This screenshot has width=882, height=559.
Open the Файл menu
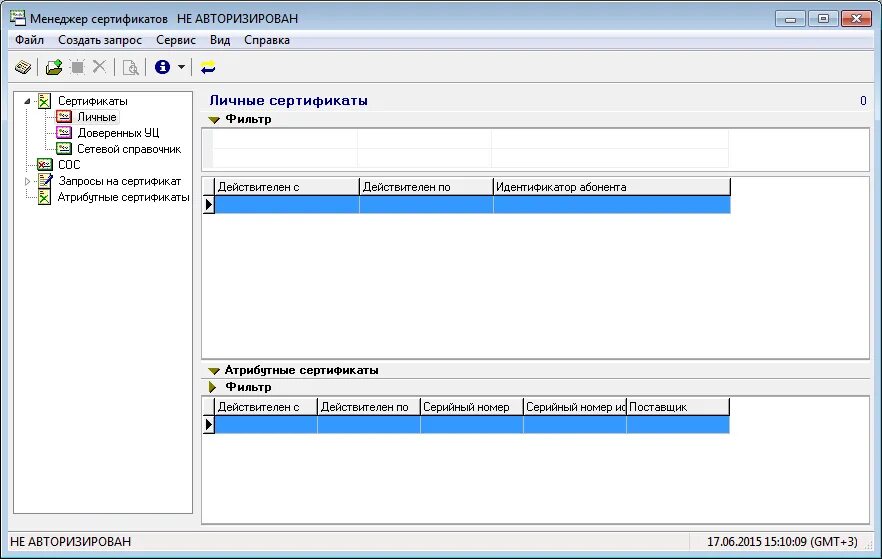pyautogui.click(x=29, y=40)
